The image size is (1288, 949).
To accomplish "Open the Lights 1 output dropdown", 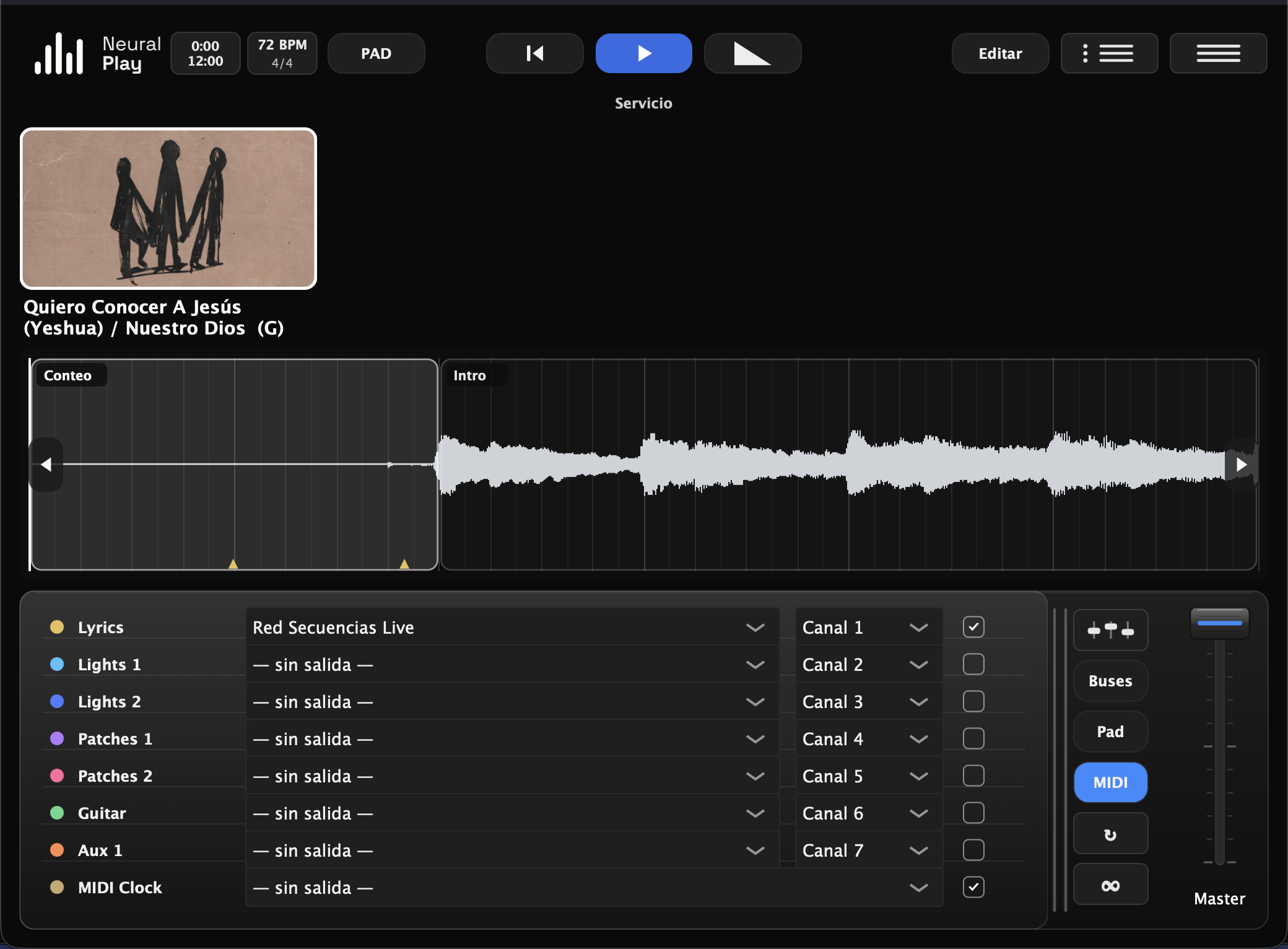I will [512, 664].
